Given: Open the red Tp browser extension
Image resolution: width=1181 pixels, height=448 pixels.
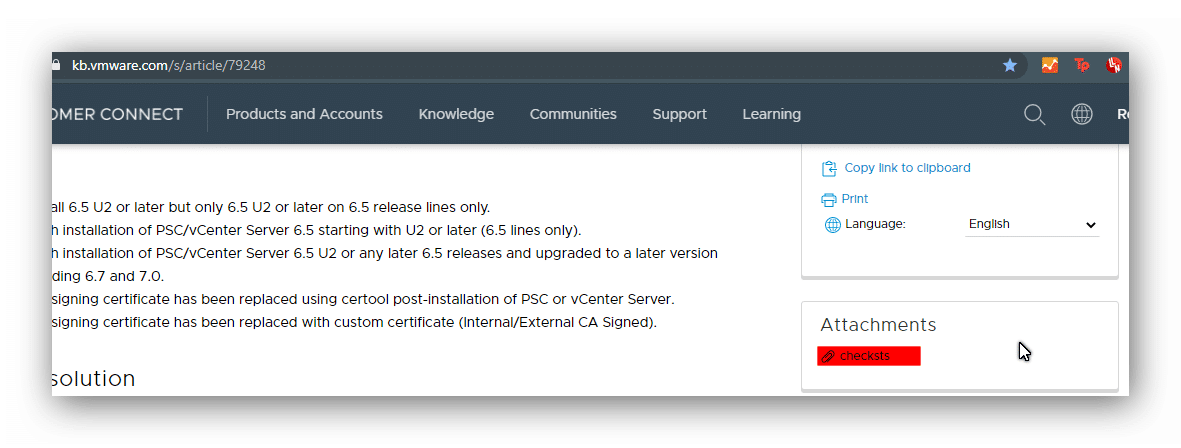Looking at the screenshot, I should [x=1082, y=66].
